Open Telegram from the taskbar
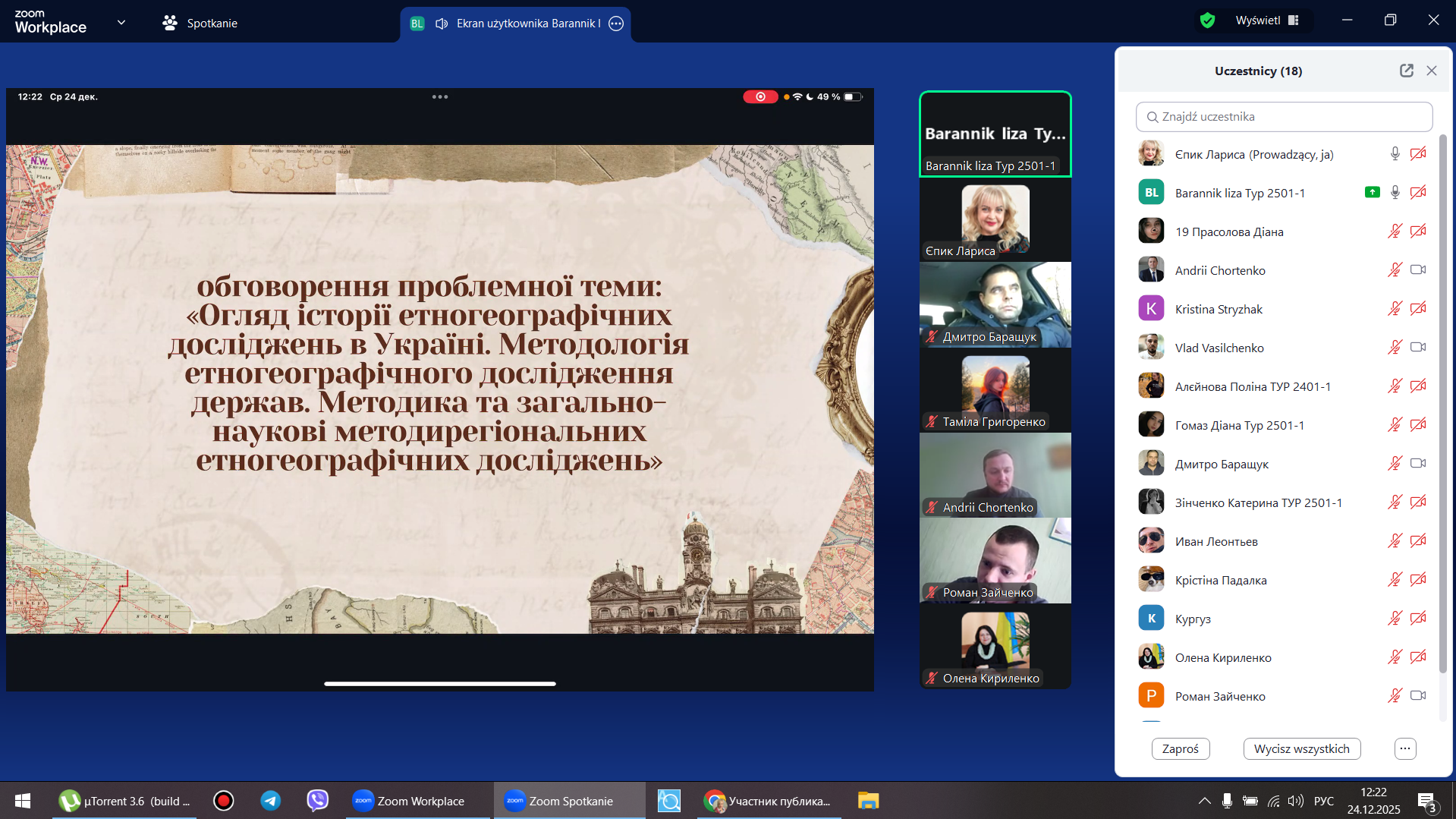The image size is (1456, 819). [x=270, y=801]
